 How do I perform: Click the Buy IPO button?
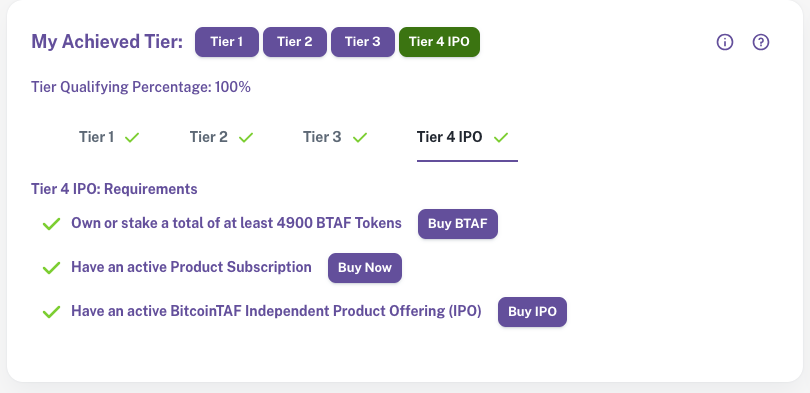[x=532, y=312]
